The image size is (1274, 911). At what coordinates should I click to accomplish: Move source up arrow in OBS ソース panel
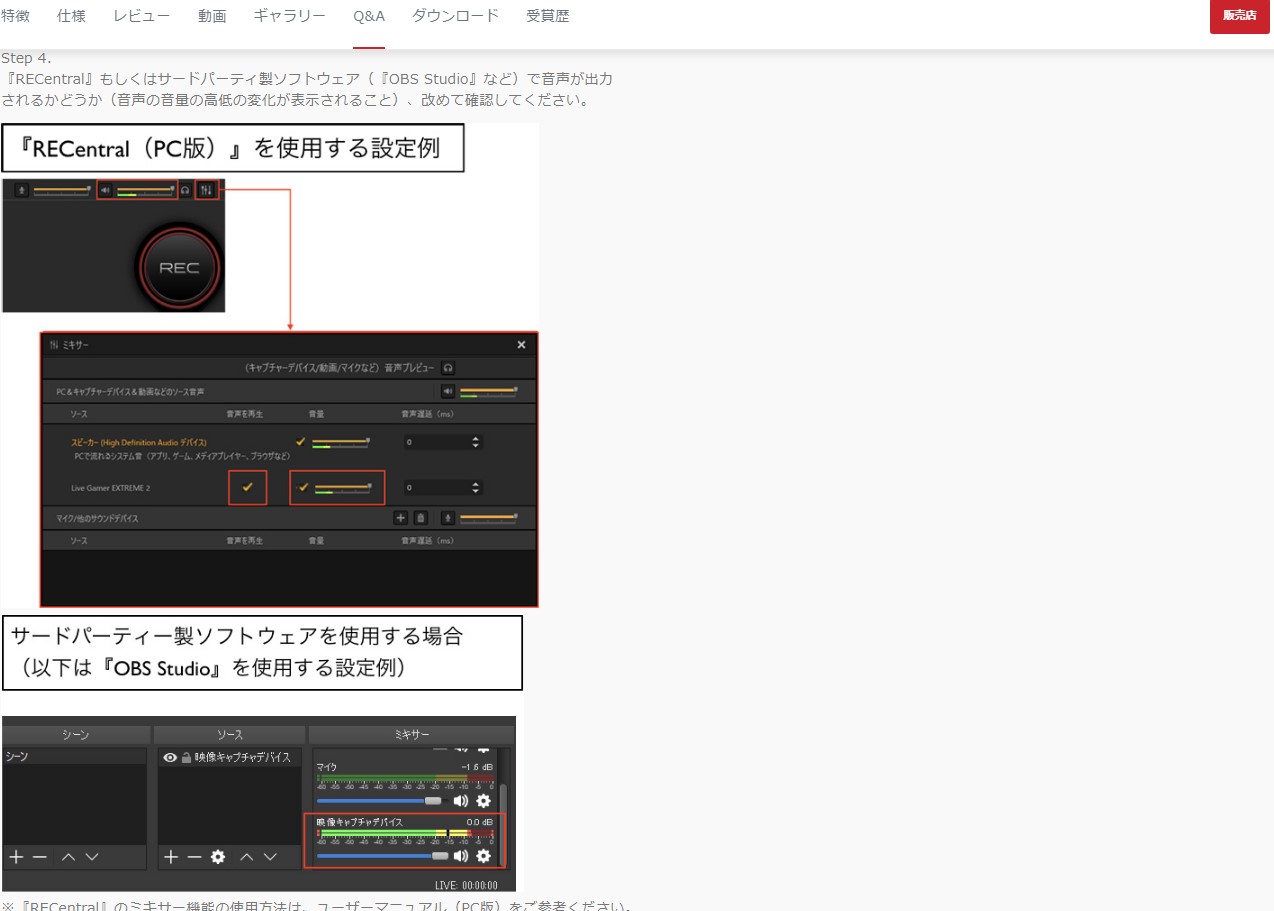point(246,857)
